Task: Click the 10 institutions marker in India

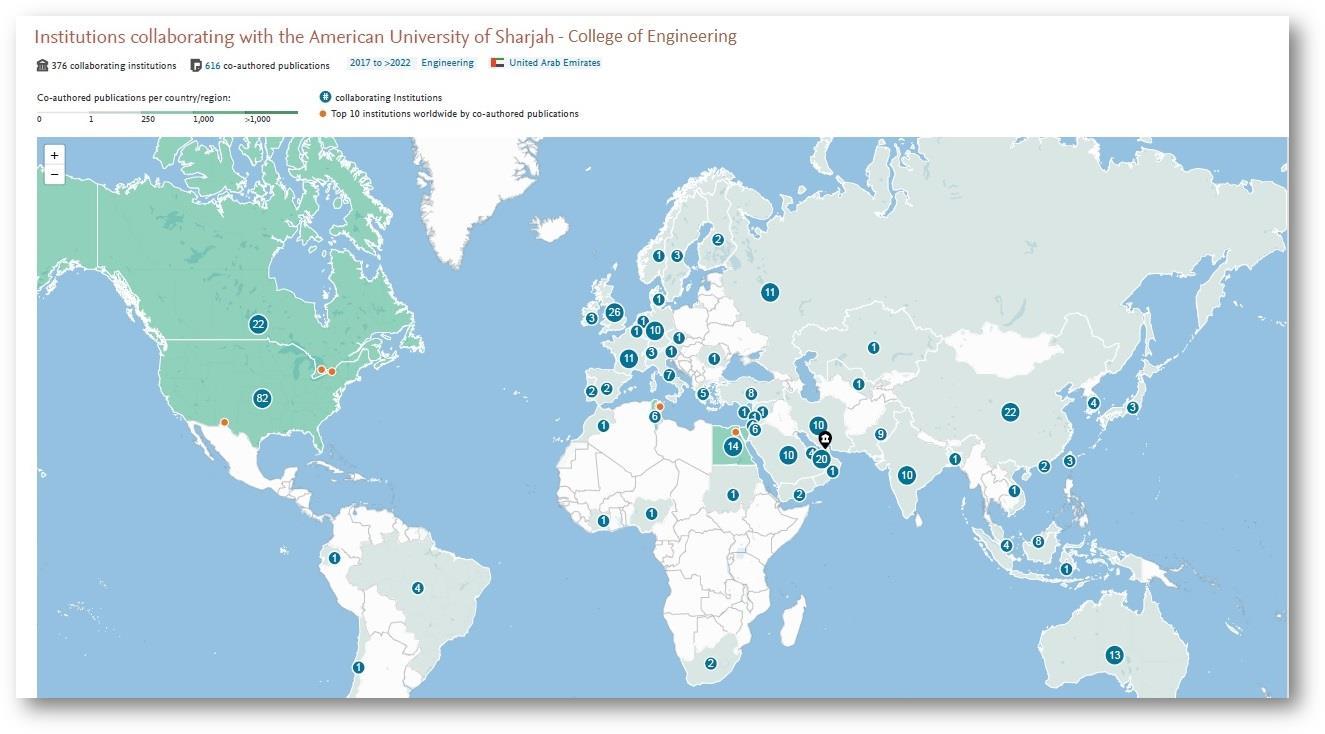Action: point(906,475)
